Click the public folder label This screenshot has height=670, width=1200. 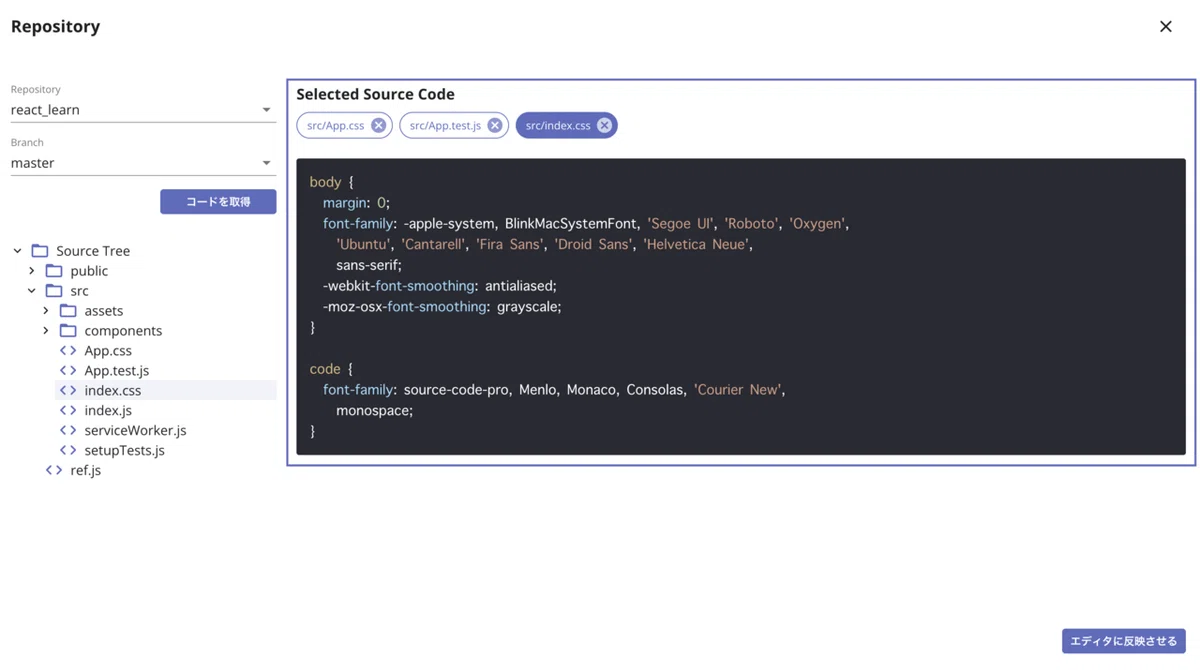click(x=89, y=271)
